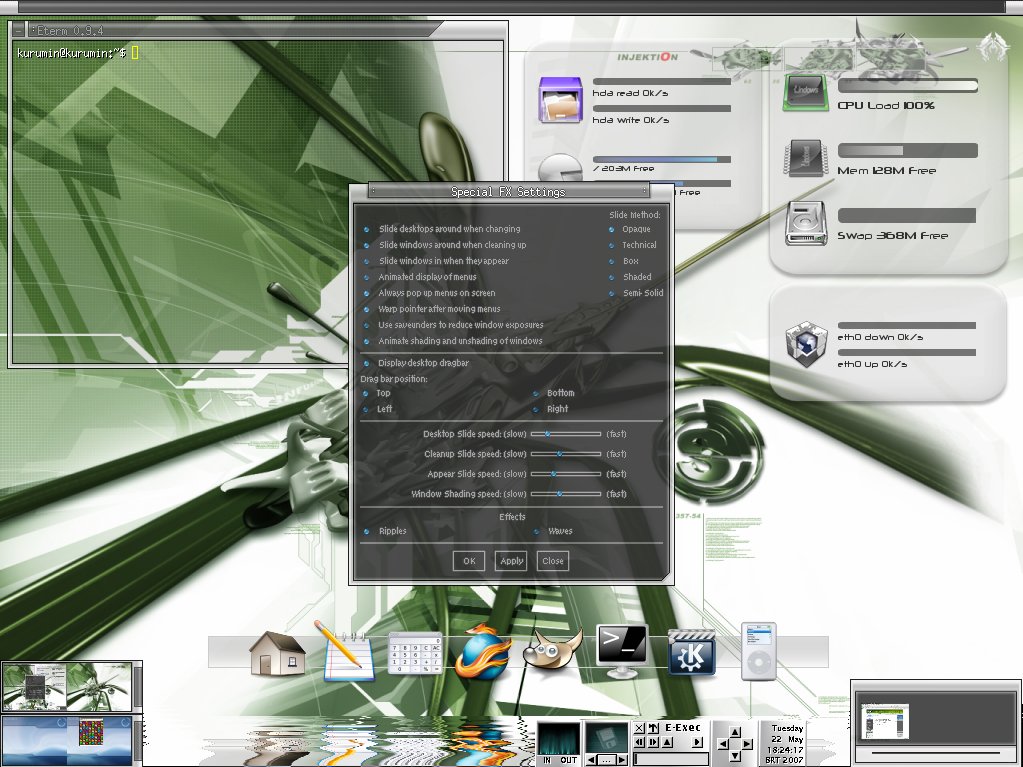Select the 'Opaque' slide method

[x=611, y=229]
